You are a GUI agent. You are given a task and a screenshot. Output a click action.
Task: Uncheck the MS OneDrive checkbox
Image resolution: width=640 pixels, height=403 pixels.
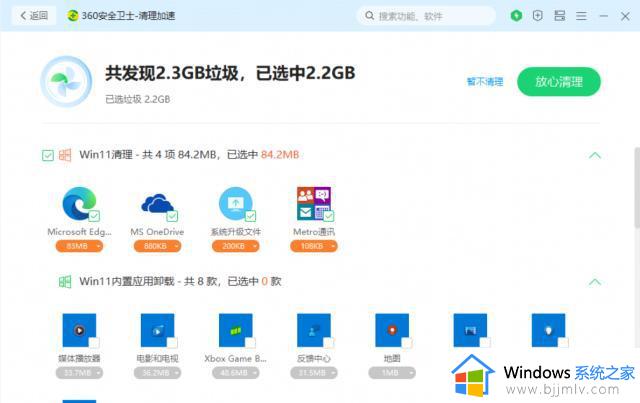point(172,216)
